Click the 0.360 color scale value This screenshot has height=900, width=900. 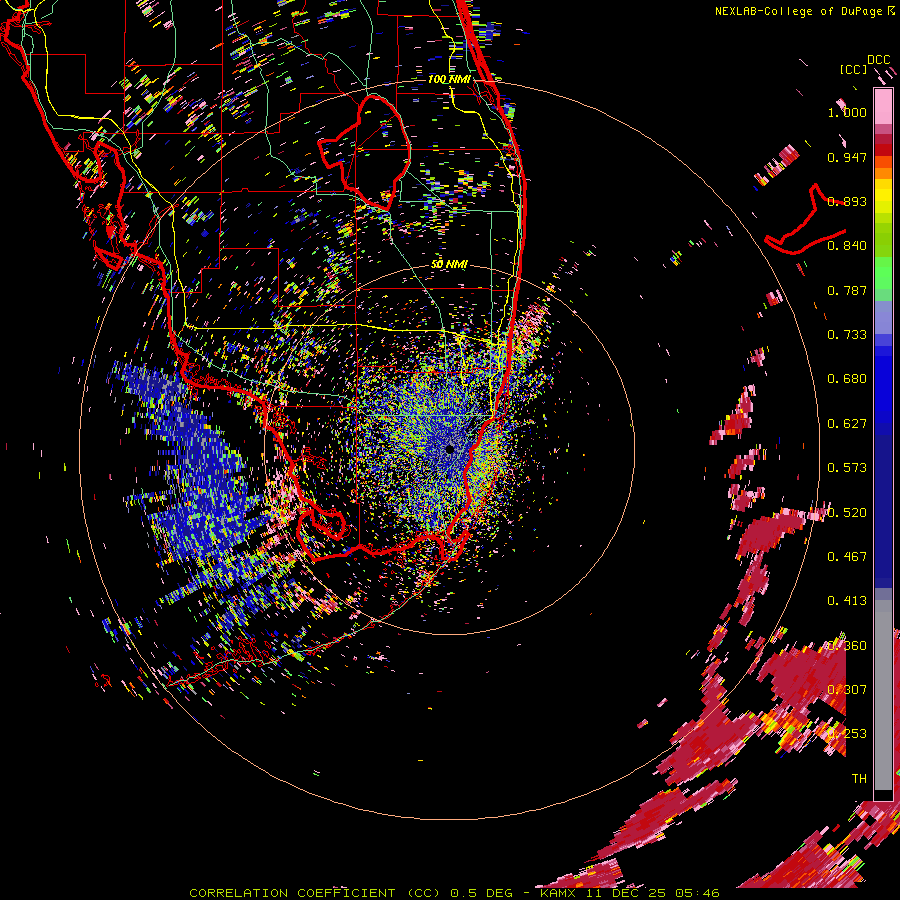tap(847, 646)
